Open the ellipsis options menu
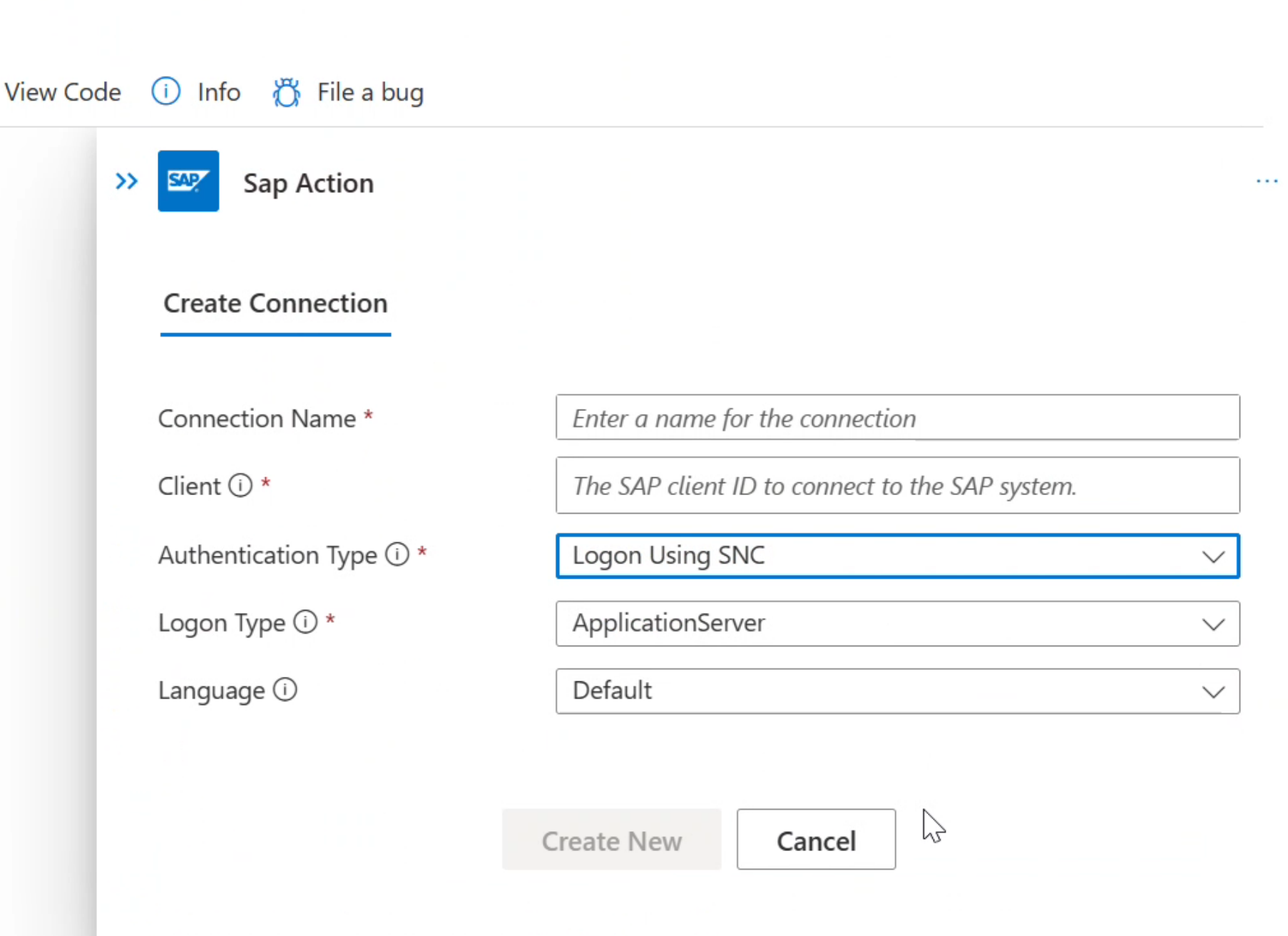Screen dimensions: 1288x936 [1267, 181]
